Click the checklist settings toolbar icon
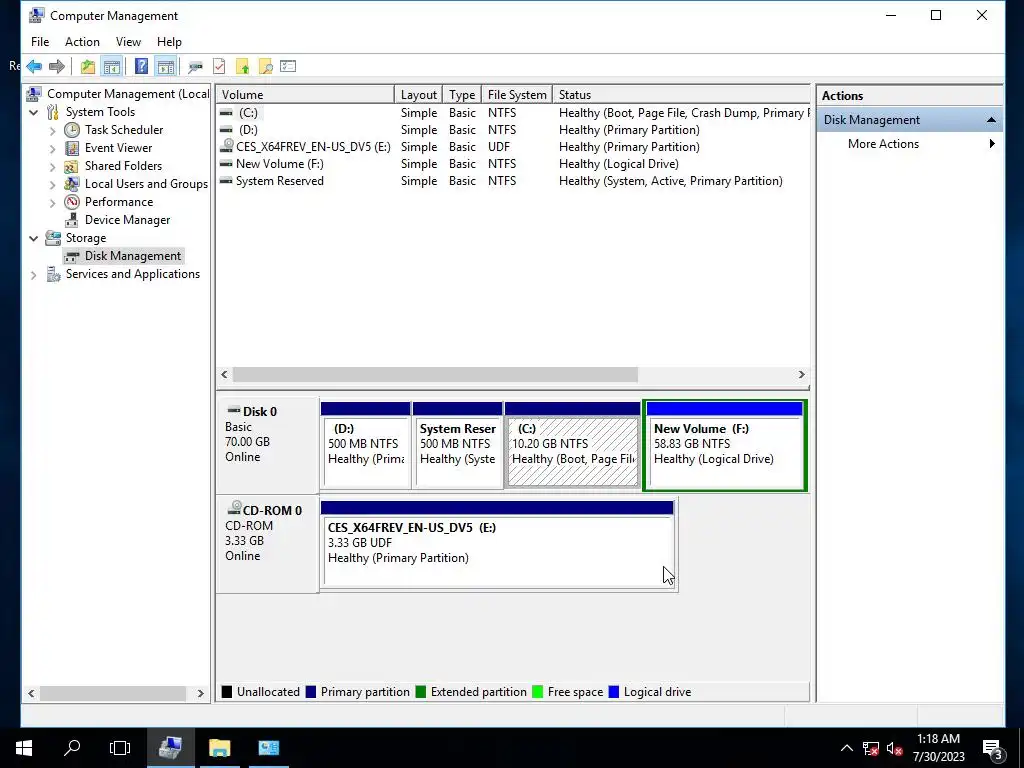 pos(288,66)
